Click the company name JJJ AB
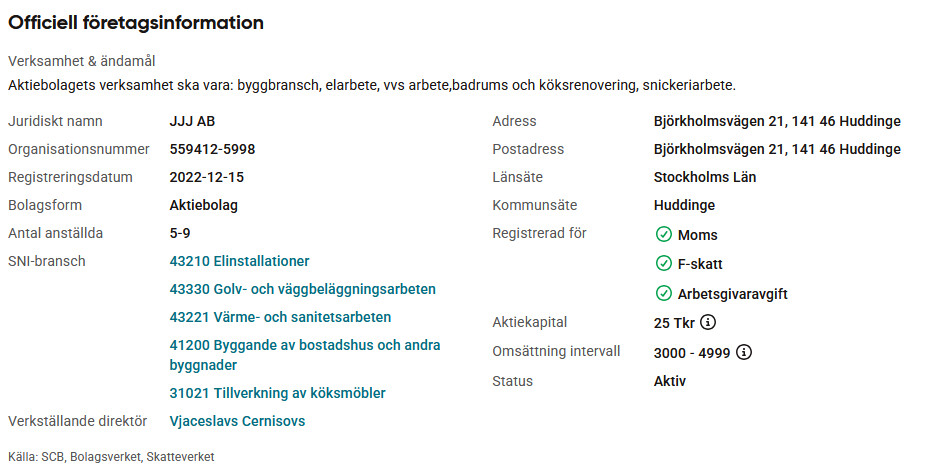This screenshot has width=949, height=469. 192,121
